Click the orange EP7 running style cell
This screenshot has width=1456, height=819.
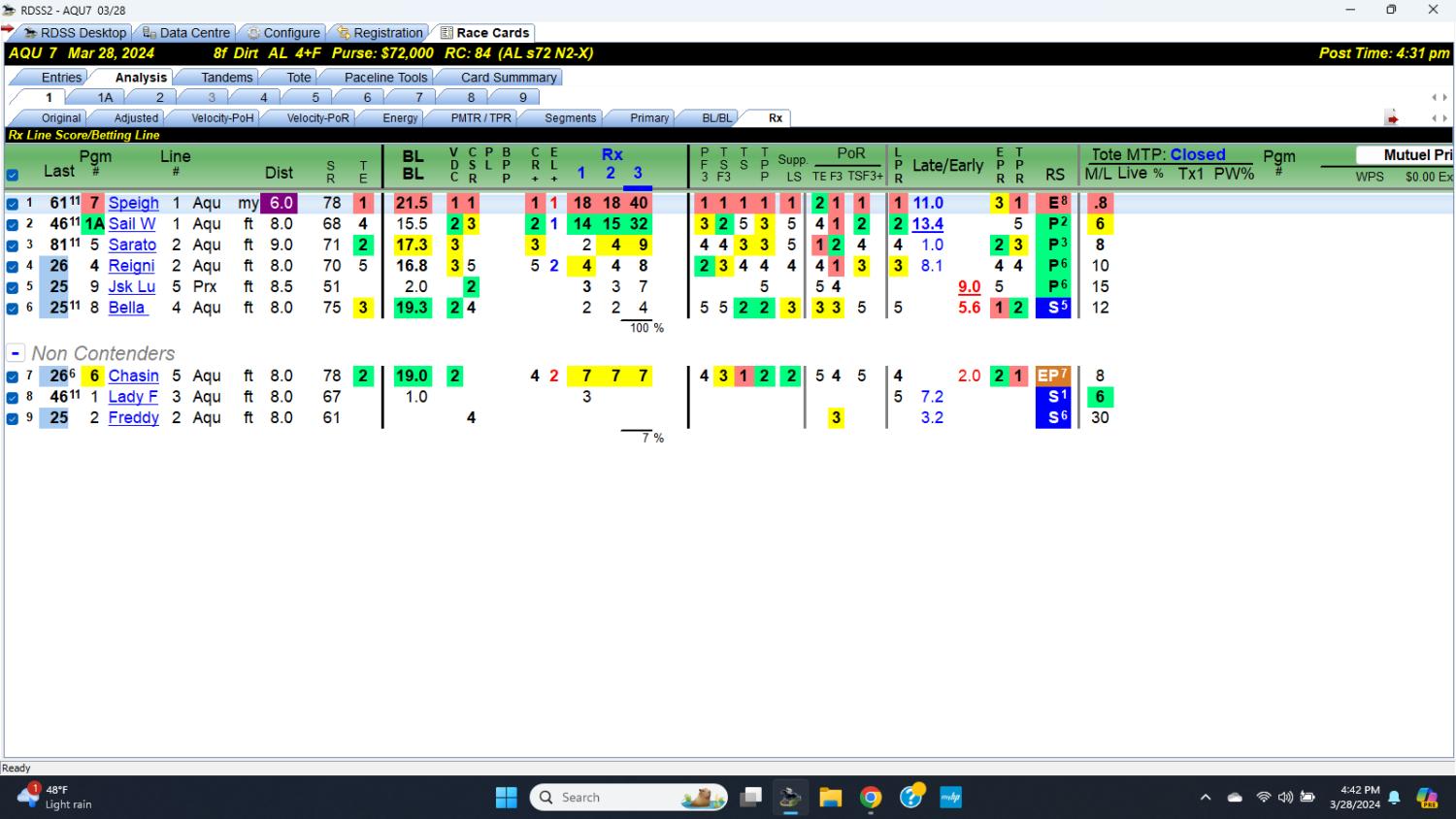(1053, 376)
